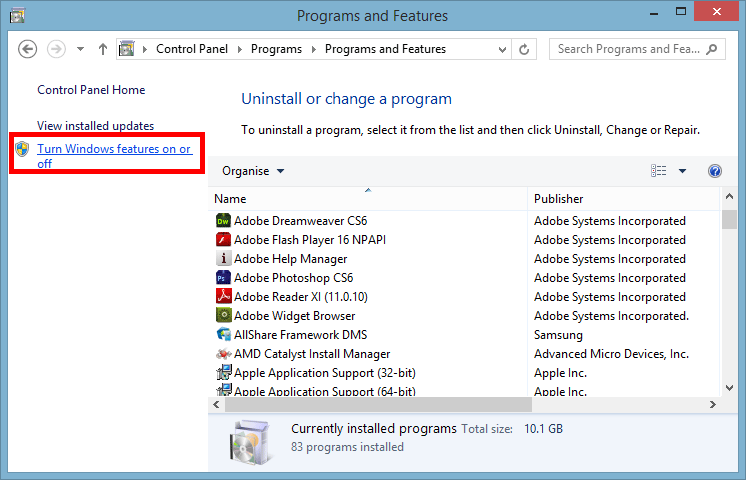
Task: Select Adobe Photoshop CS6 name
Action: tap(294, 278)
